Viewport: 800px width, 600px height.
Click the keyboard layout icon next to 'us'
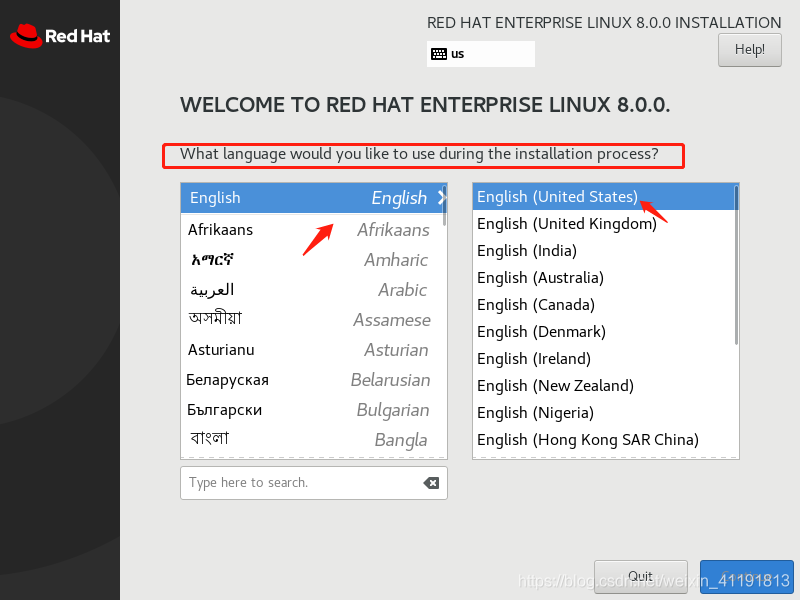439,54
